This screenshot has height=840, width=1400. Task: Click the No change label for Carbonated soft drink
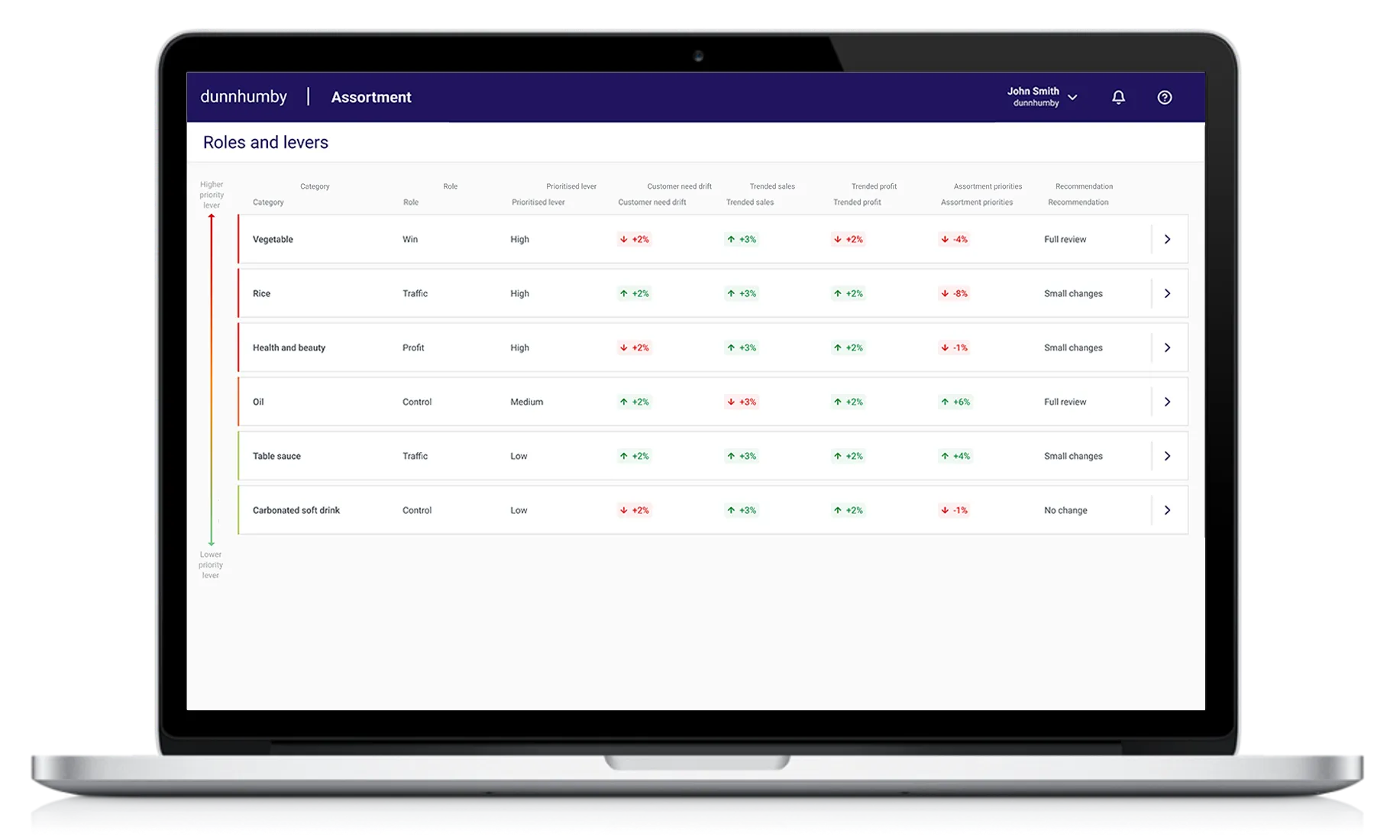point(1065,510)
